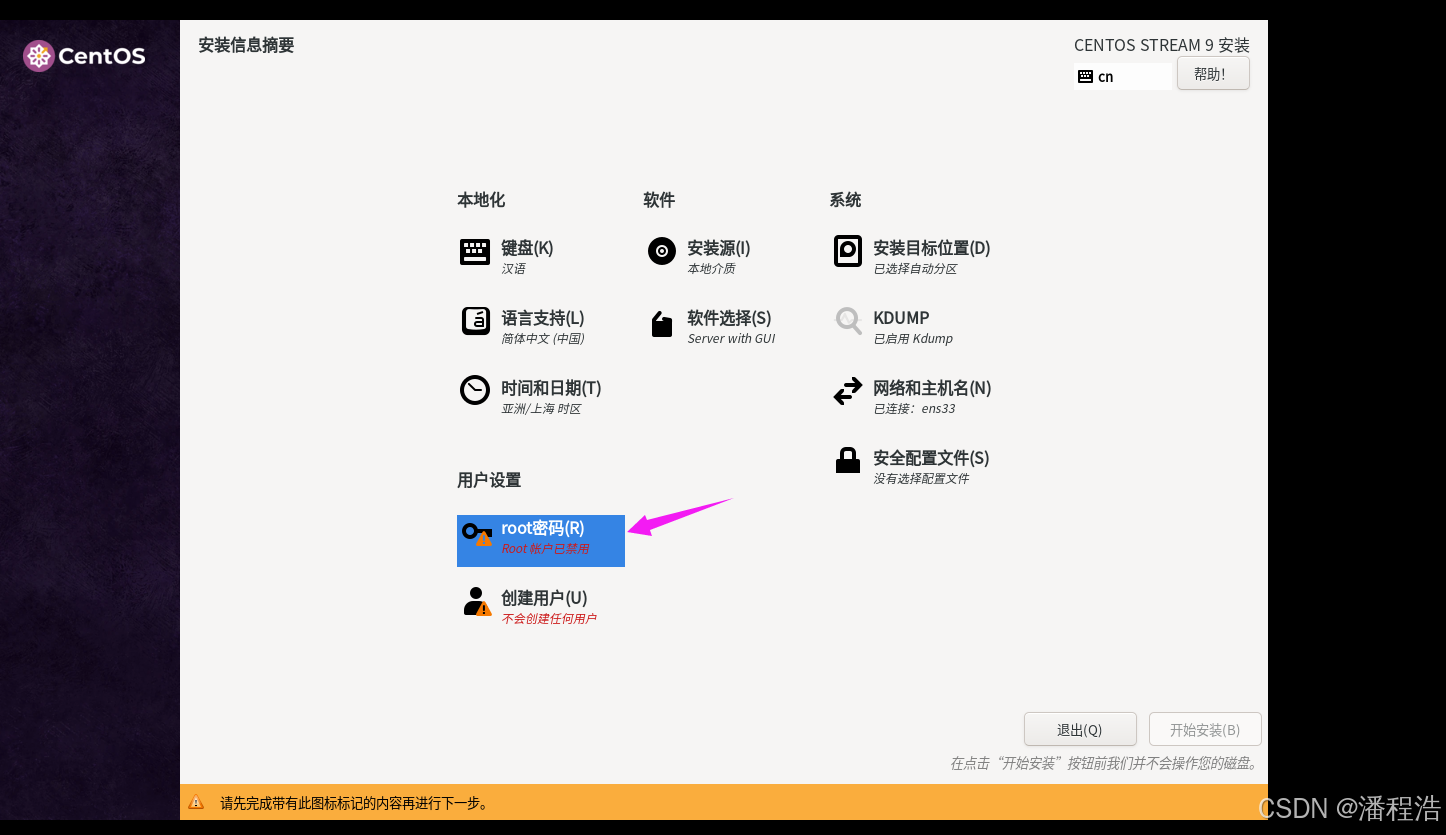Viewport: 1446px width, 835px height.
Task: Click 本地介质 status text
Action: click(x=711, y=269)
